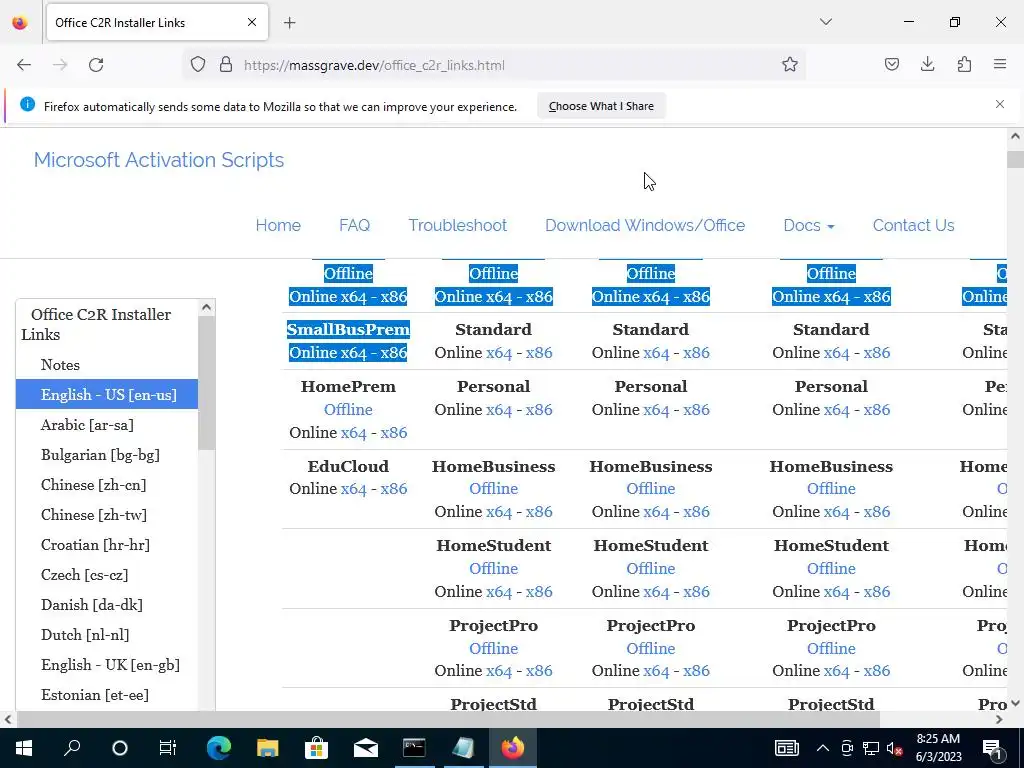Viewport: 1024px width, 768px height.
Task: Click EduCloud heading text
Action: coord(348,466)
